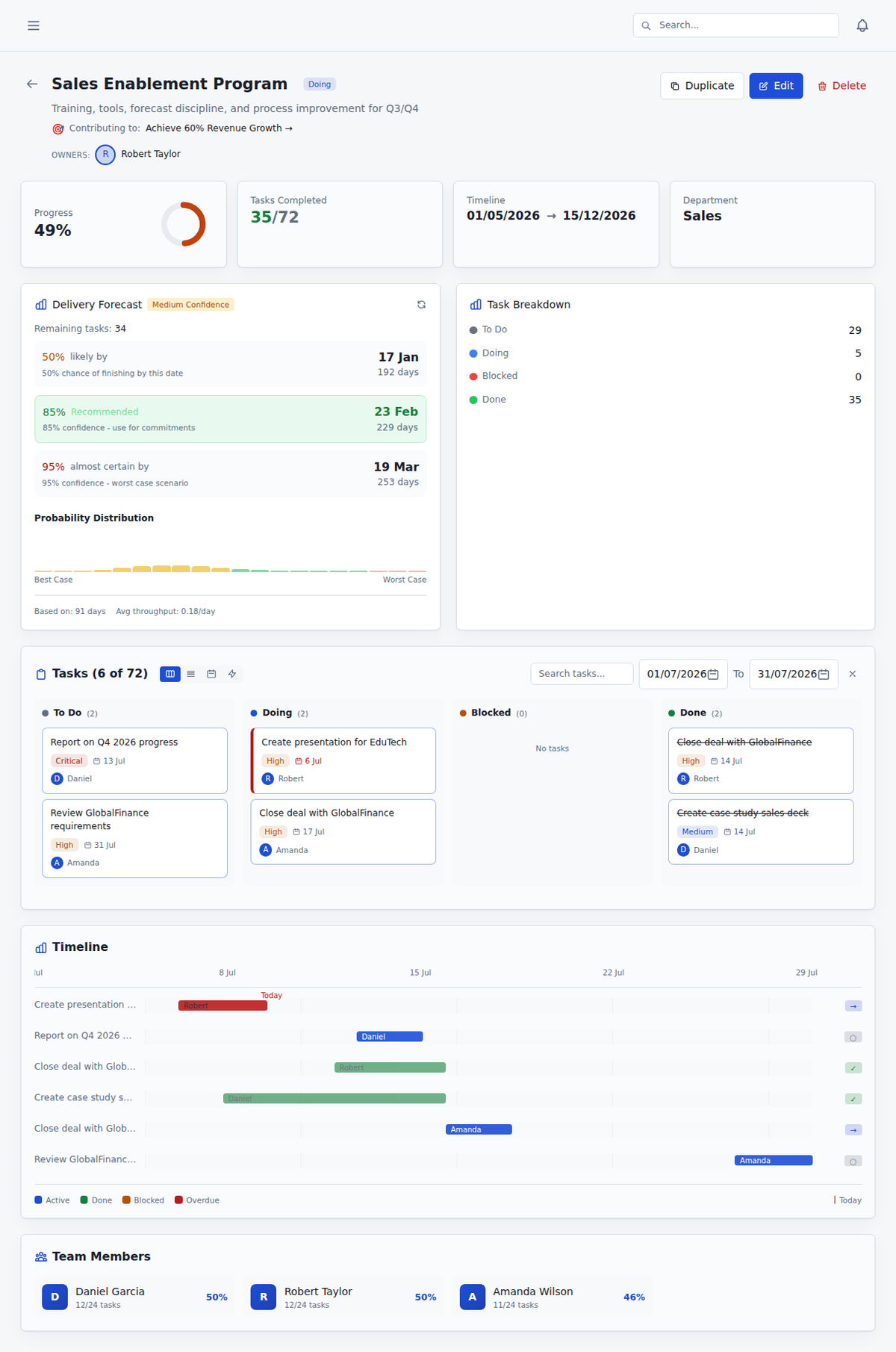Switch tasks to list view
This screenshot has height=1352, width=896.
coord(191,674)
